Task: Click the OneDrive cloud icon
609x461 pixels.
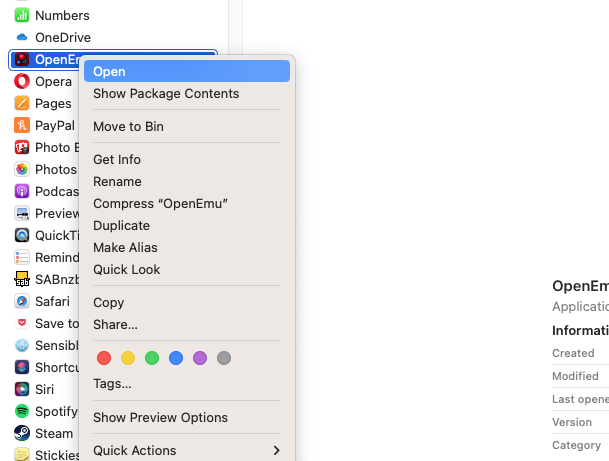Action: (x=22, y=37)
